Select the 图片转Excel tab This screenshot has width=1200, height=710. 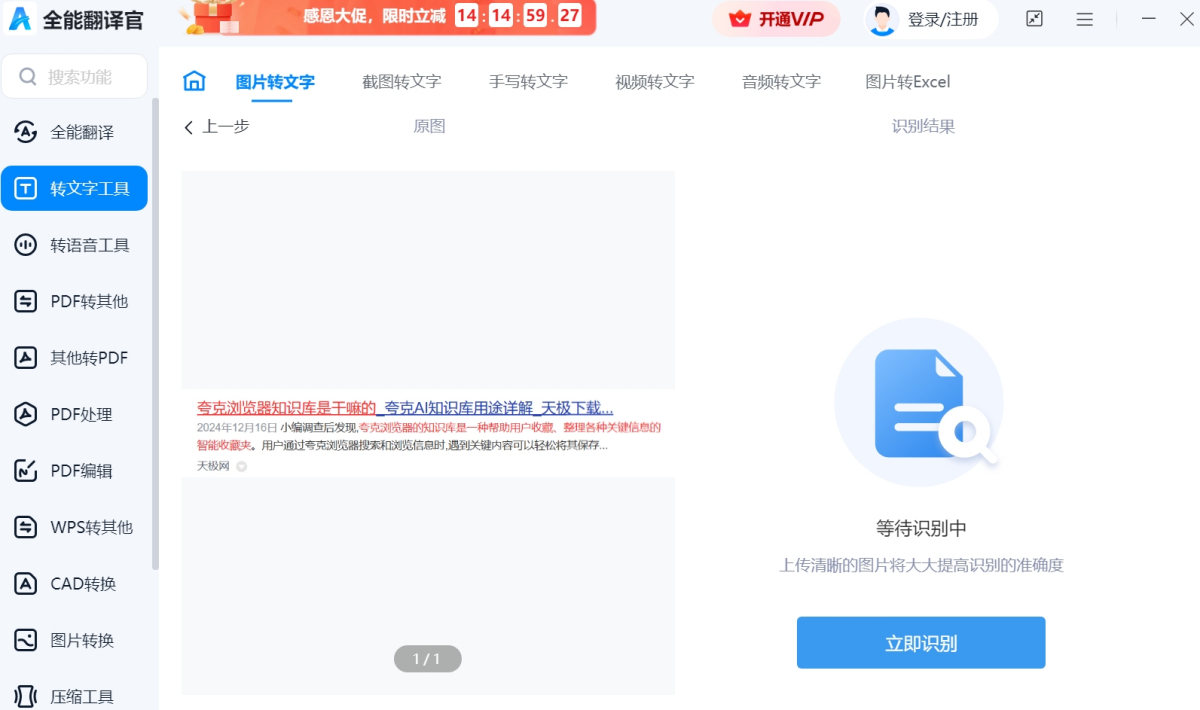click(x=908, y=82)
